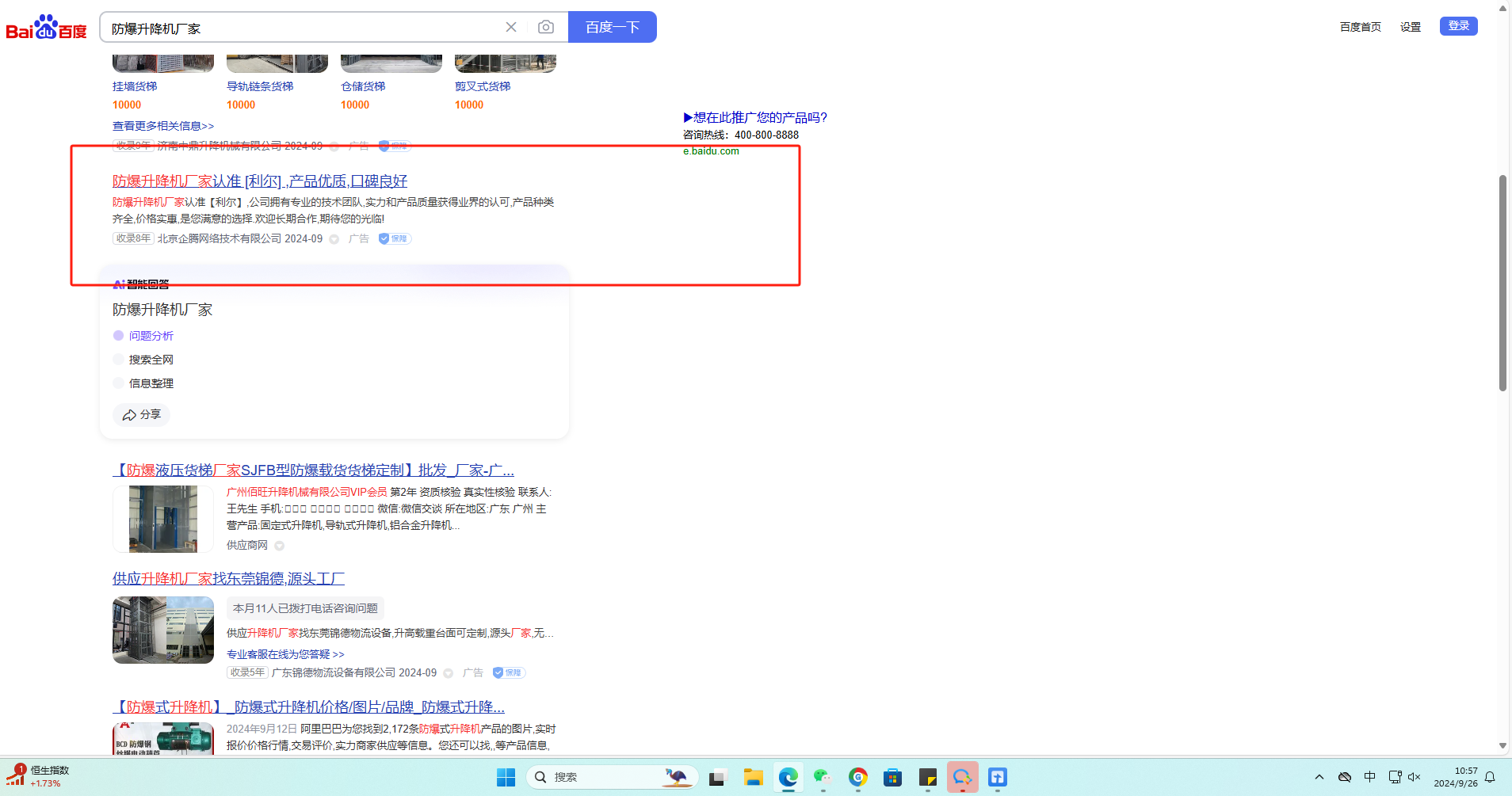Click the 本月11人已拨打电话咨询问题 tag
1512x796 pixels.
tap(305, 608)
